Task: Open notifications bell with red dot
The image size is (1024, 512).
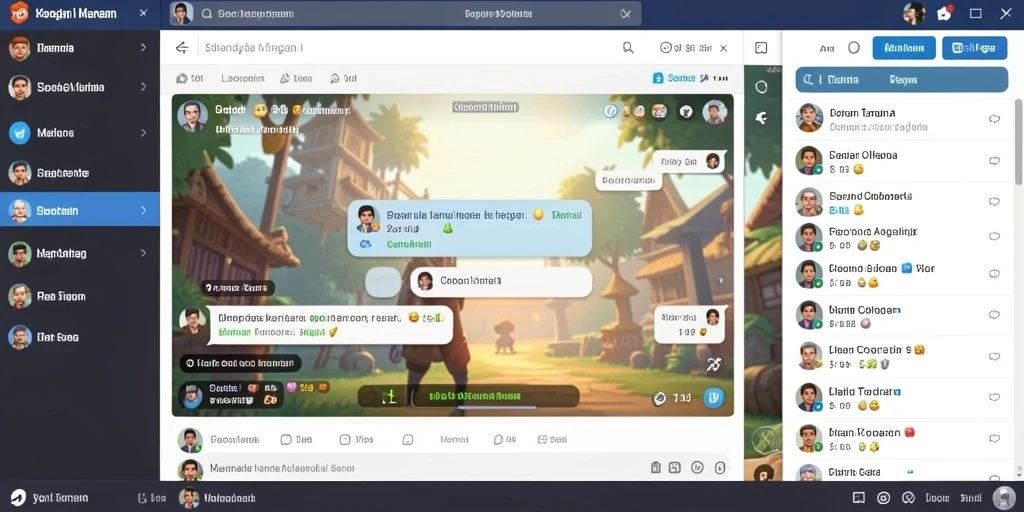Action: [944, 13]
